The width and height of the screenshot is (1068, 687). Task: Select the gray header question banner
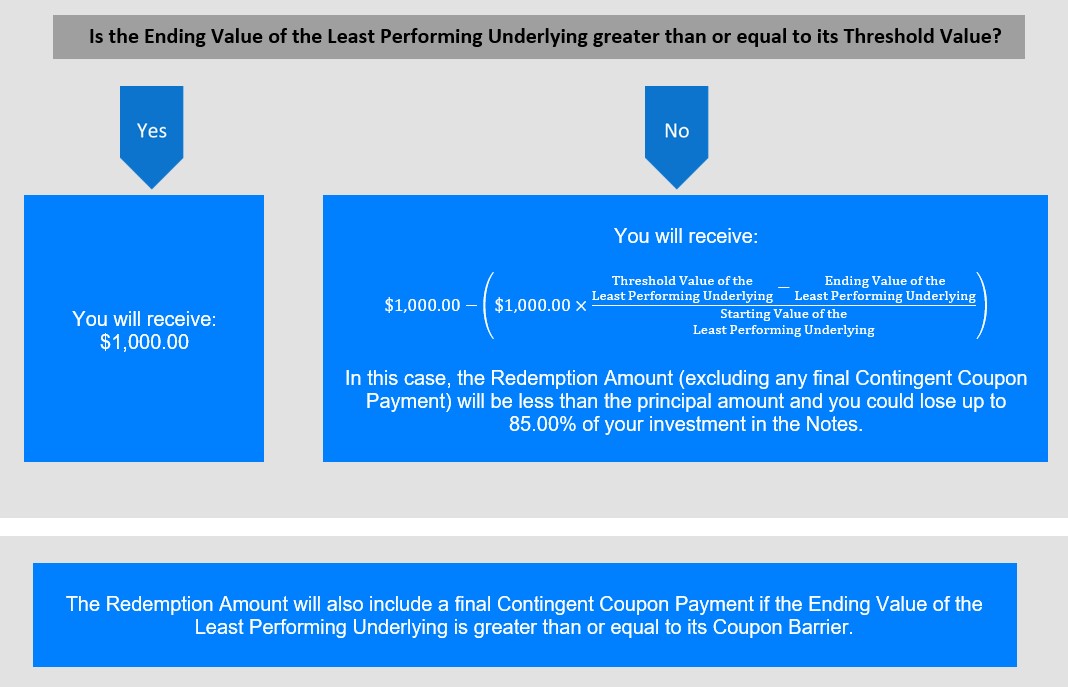539,37
